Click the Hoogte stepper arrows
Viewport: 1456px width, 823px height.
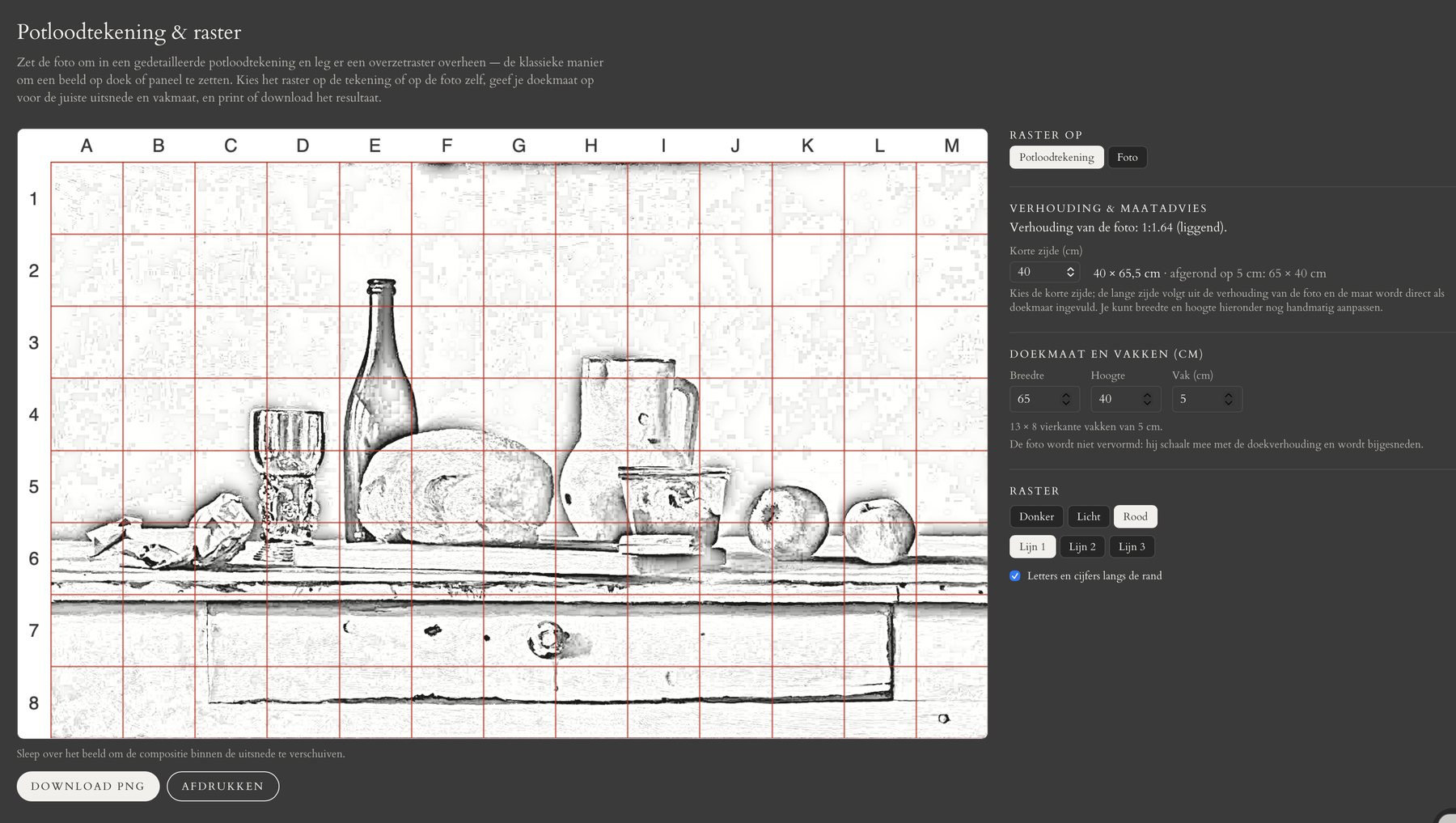tap(1147, 399)
